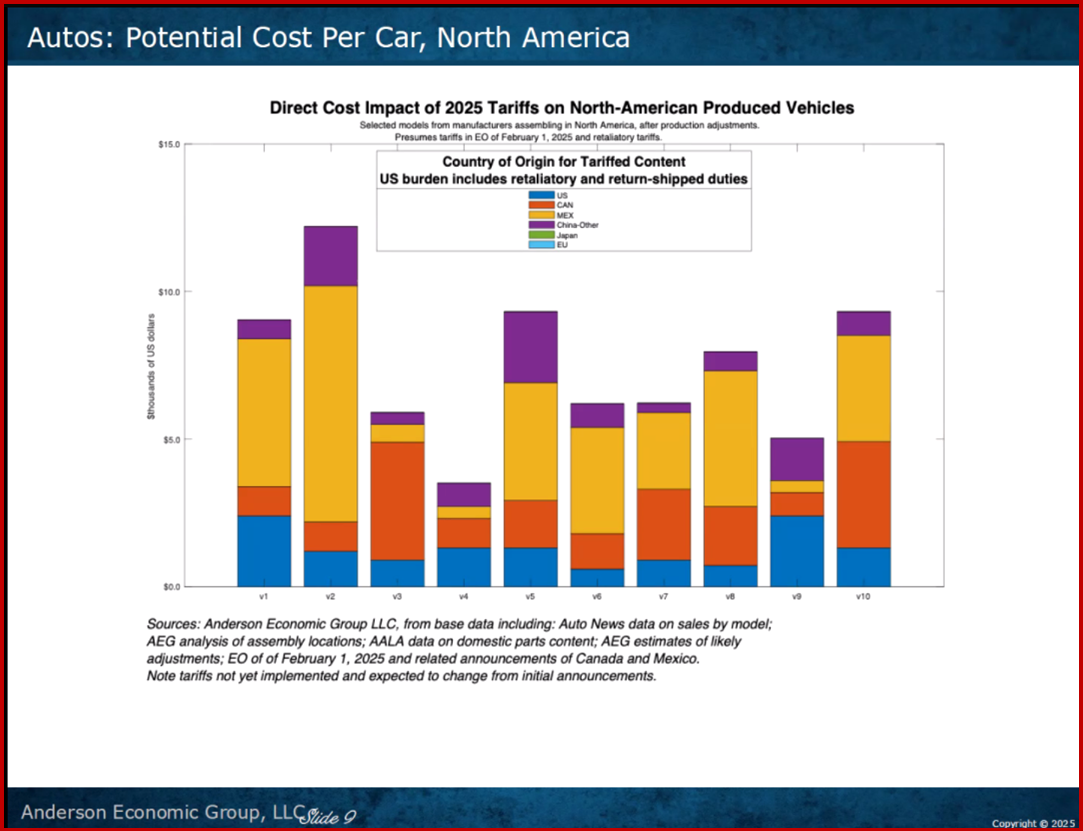
Task: Select the yellow MEX legend swatch
Action: pyautogui.click(x=541, y=215)
